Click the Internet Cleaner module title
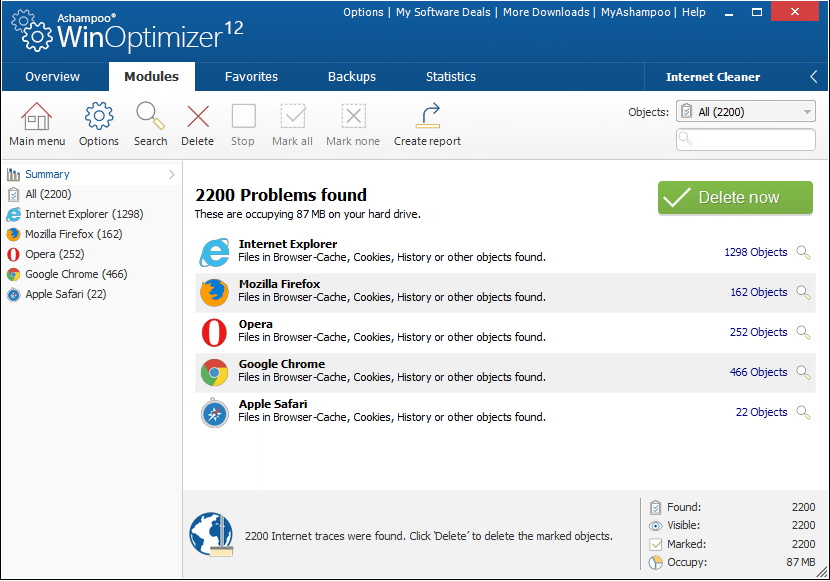 tap(712, 77)
